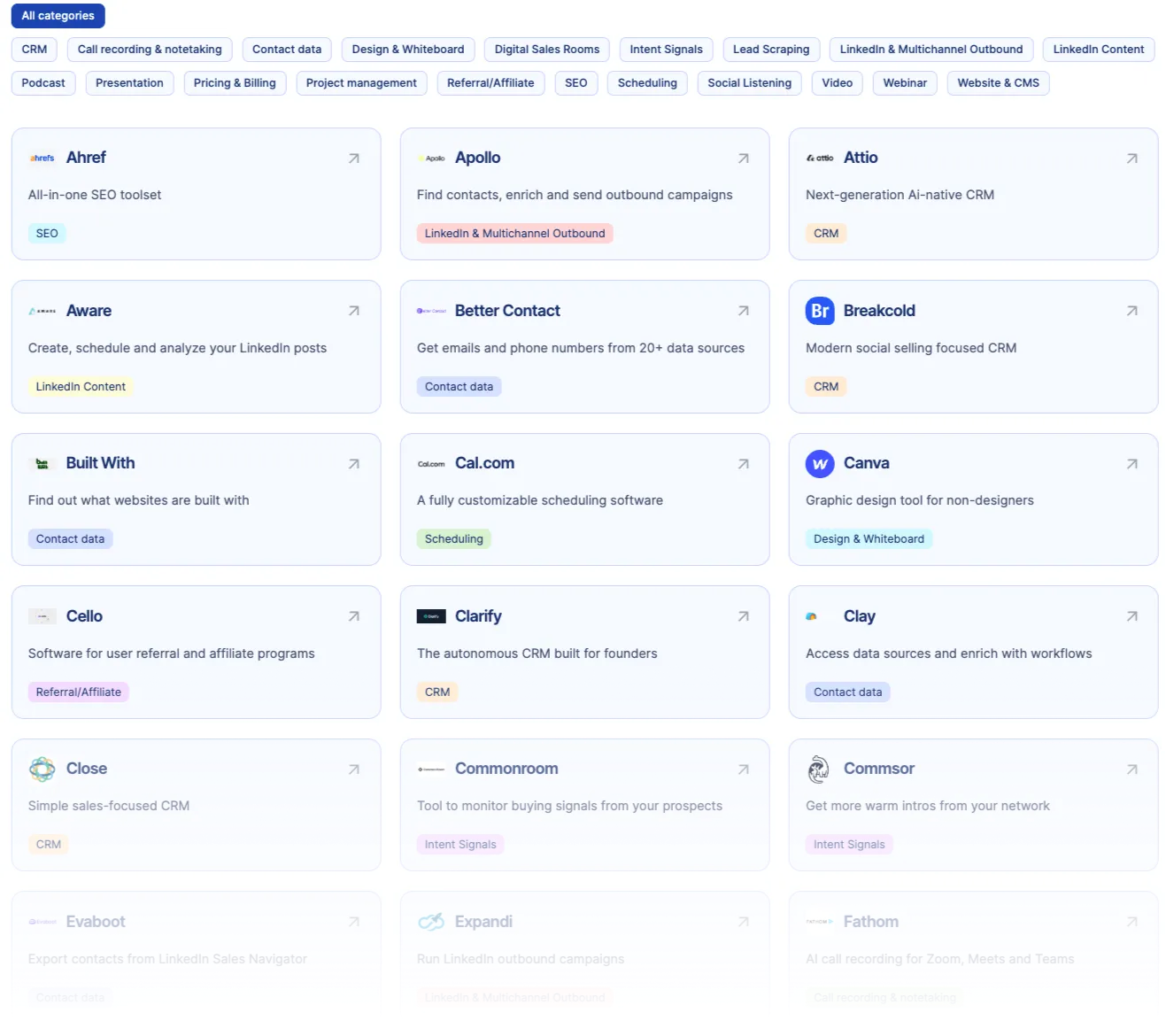Select the SEO category filter chip
1166x1036 pixels.
tap(576, 83)
